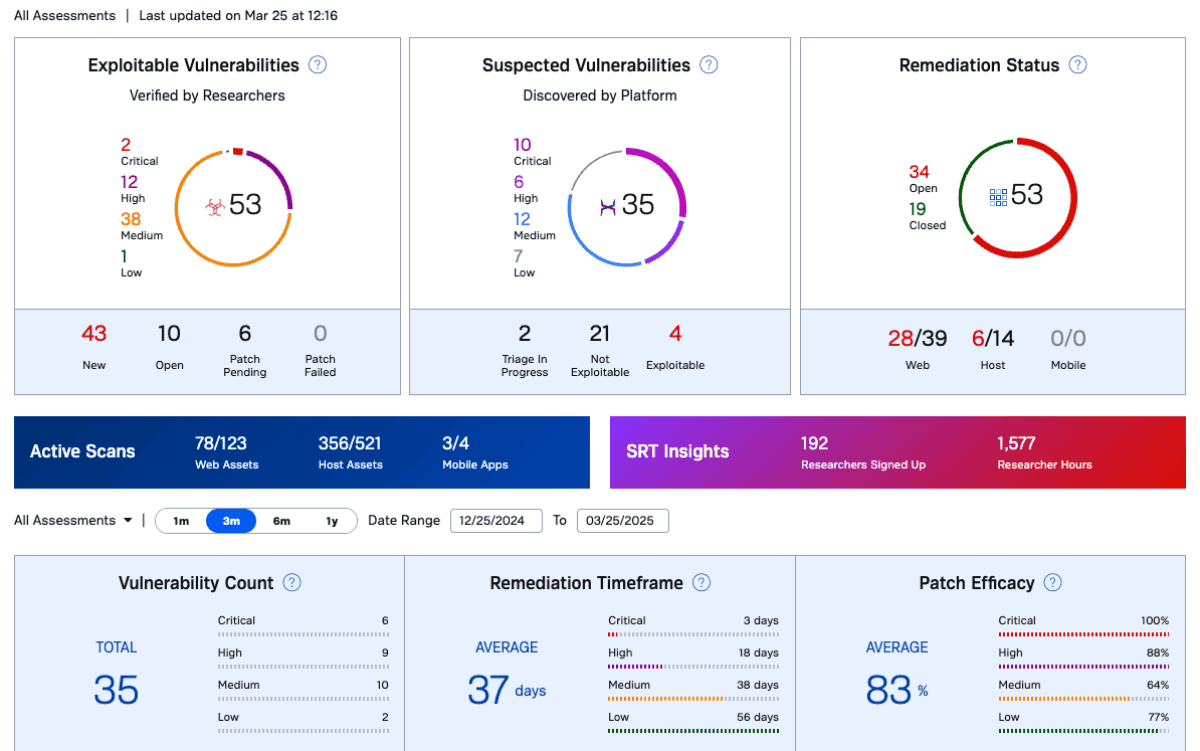
Task: Click the 03/25/2025 end date field
Action: 623,521
